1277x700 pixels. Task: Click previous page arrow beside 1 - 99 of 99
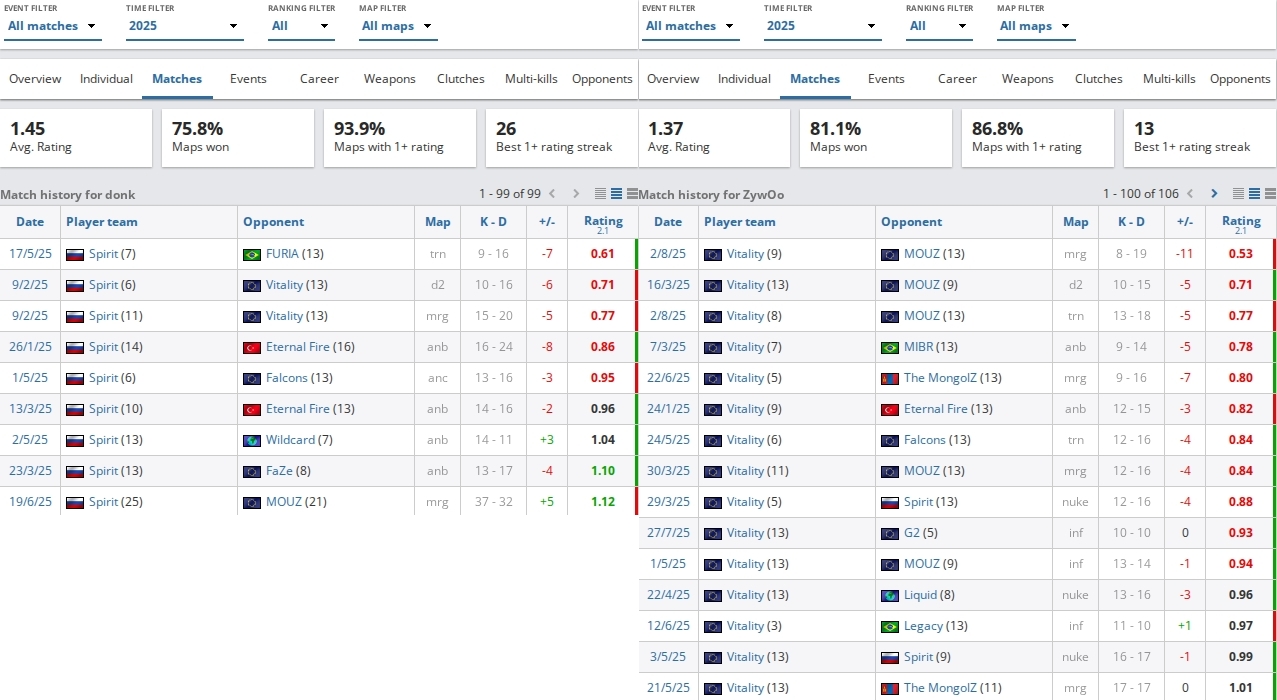(x=550, y=194)
